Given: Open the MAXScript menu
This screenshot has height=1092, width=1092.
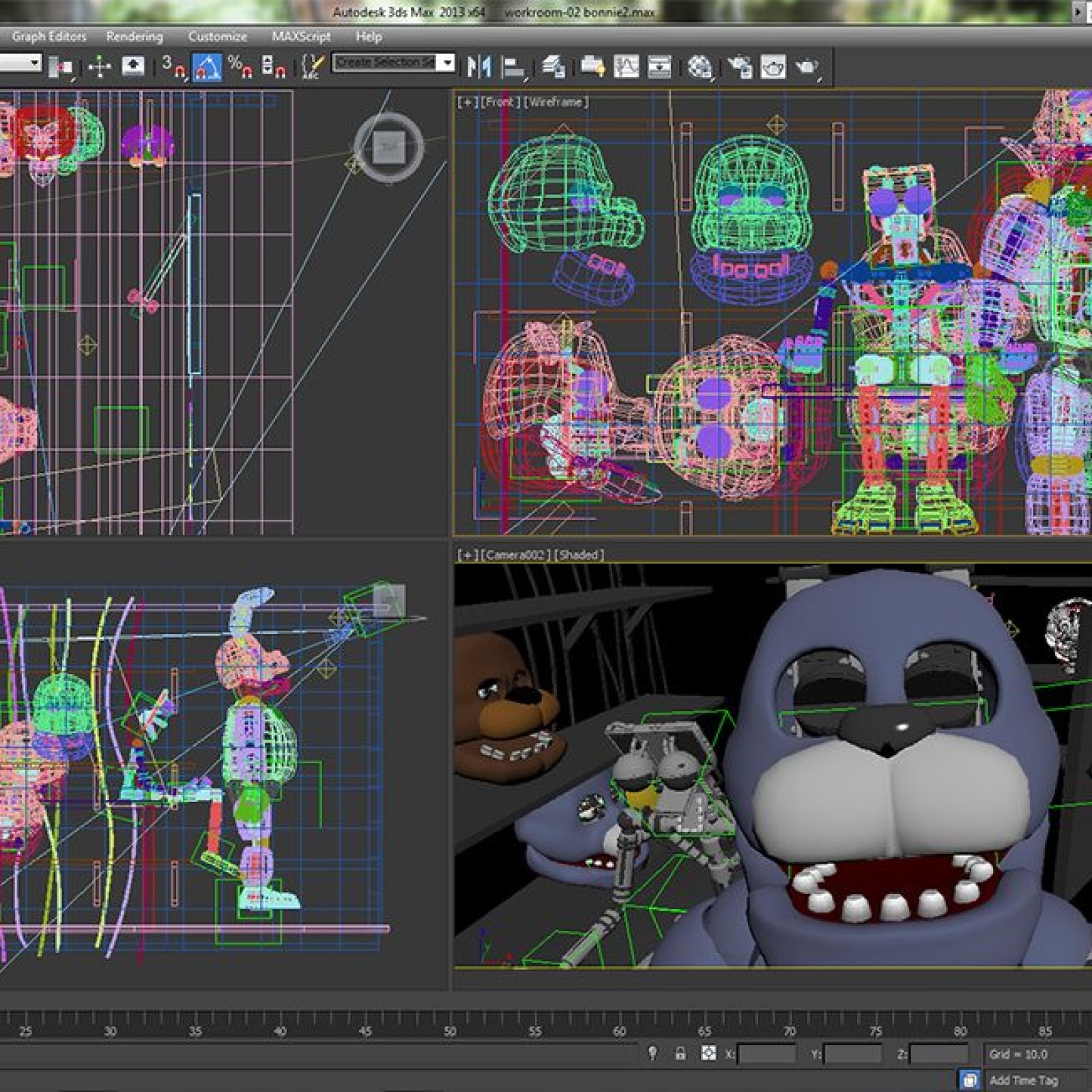Looking at the screenshot, I should coord(301,36).
